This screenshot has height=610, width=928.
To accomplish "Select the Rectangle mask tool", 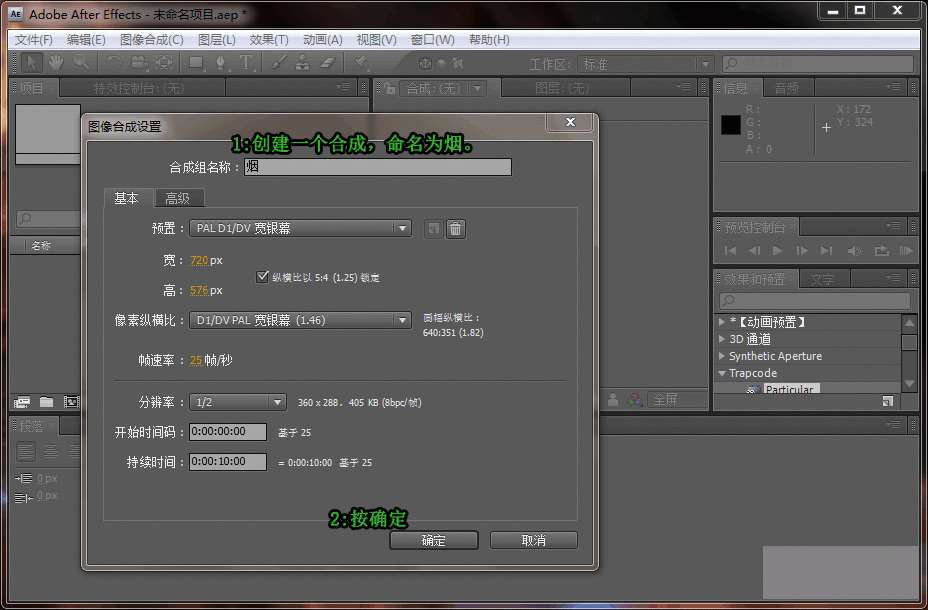I will click(196, 63).
